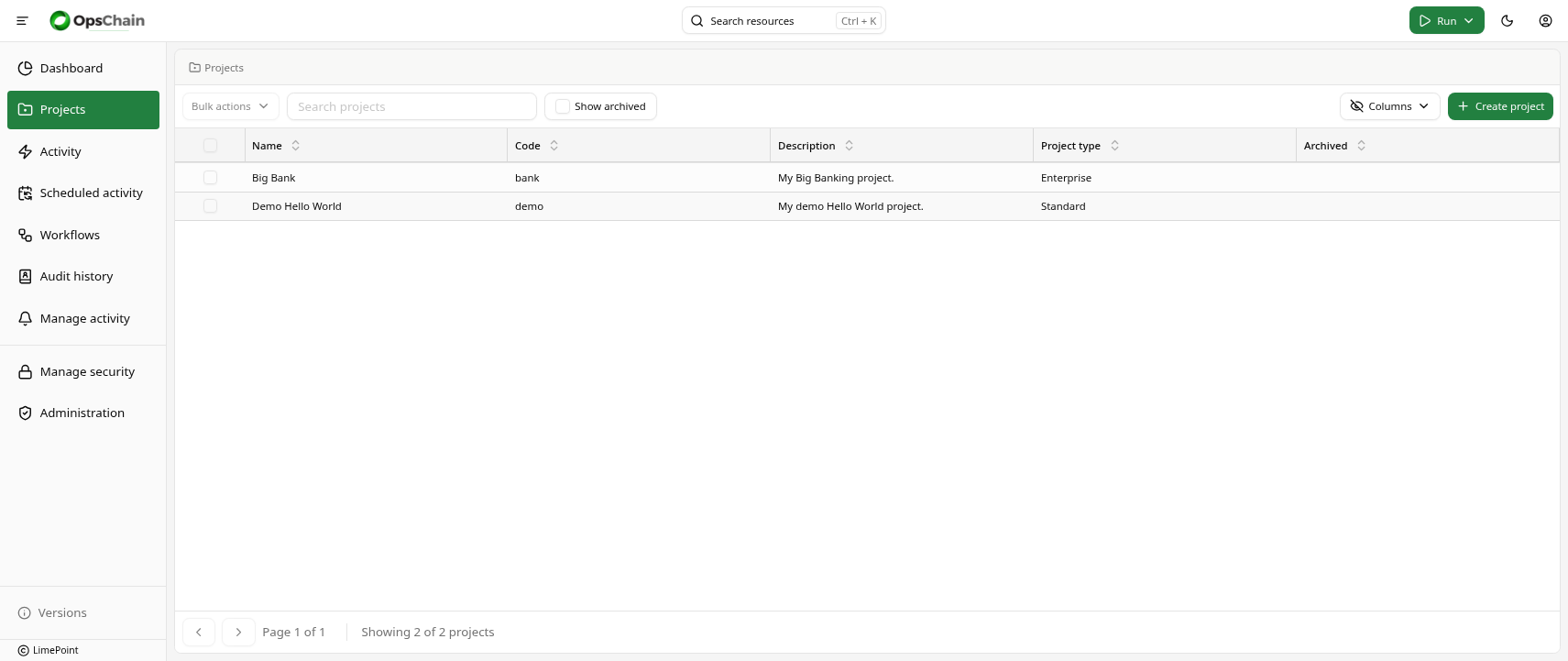
Task: Click the Projects breadcrumb
Action: click(216, 68)
